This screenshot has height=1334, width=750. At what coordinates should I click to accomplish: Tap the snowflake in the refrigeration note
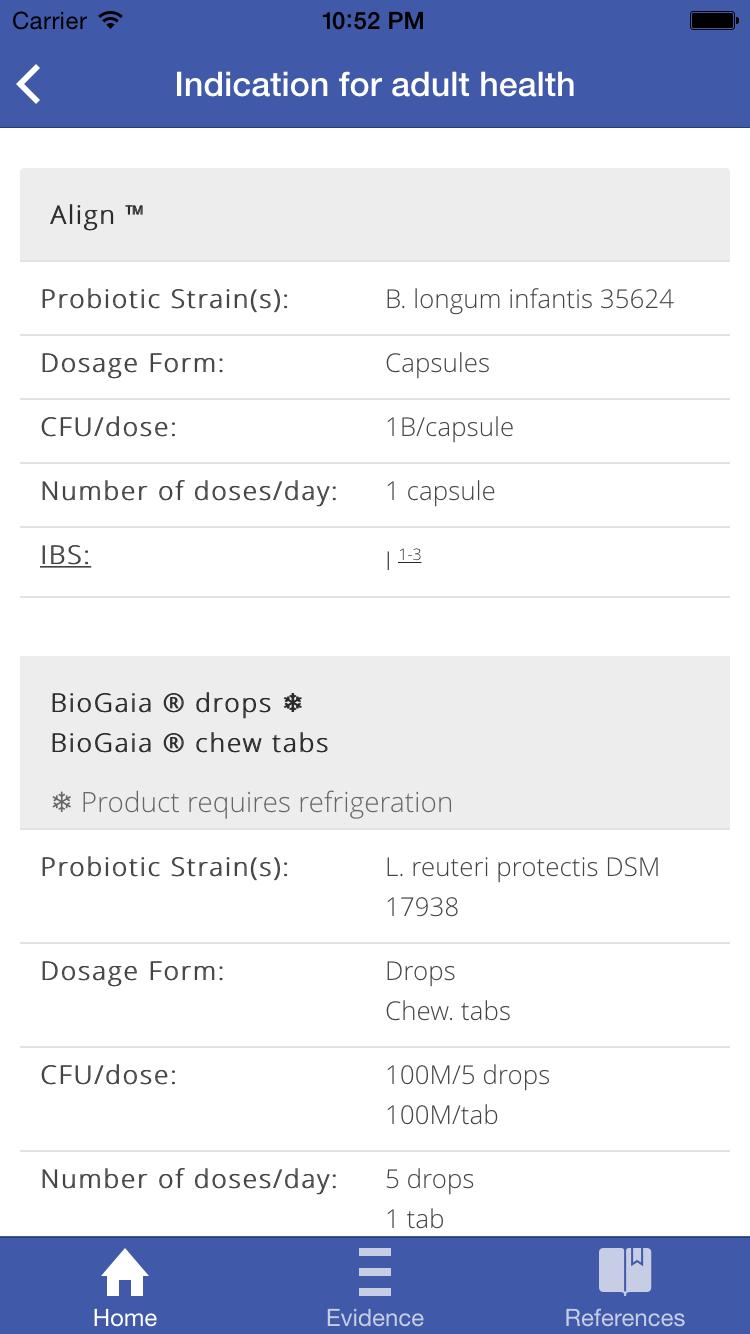(x=60, y=801)
